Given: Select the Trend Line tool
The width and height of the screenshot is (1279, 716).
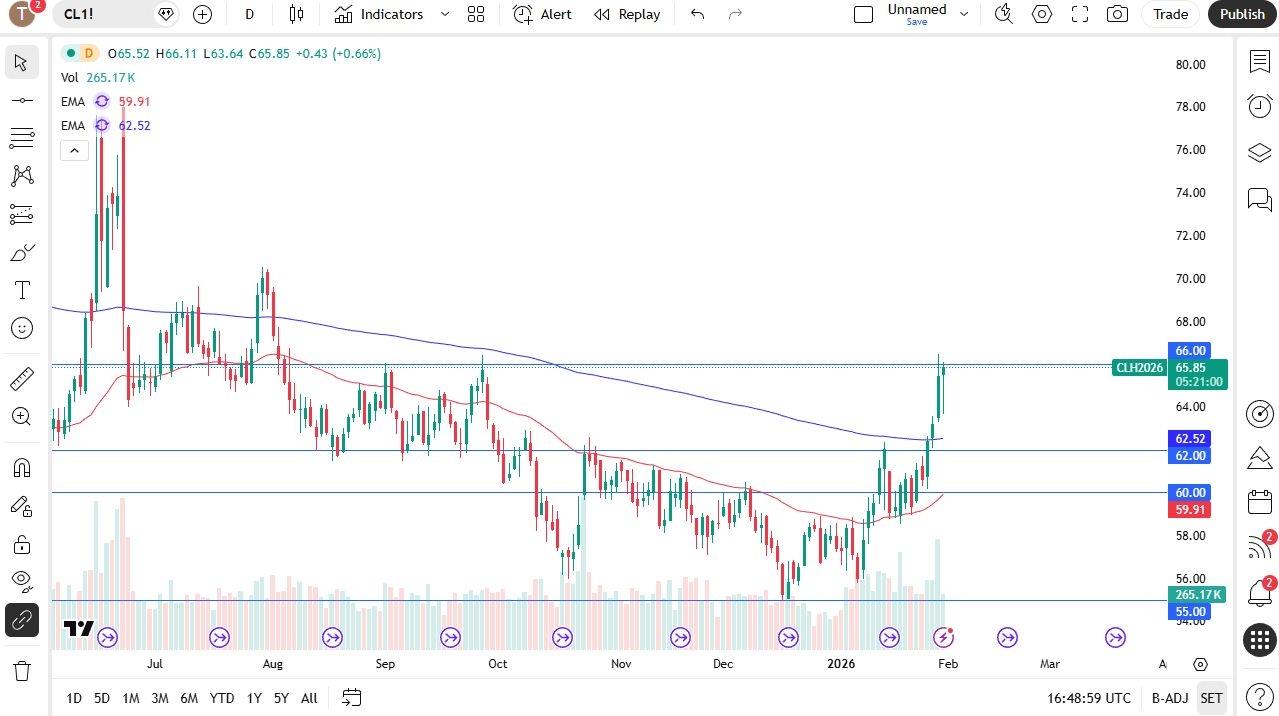Looking at the screenshot, I should 22,99.
